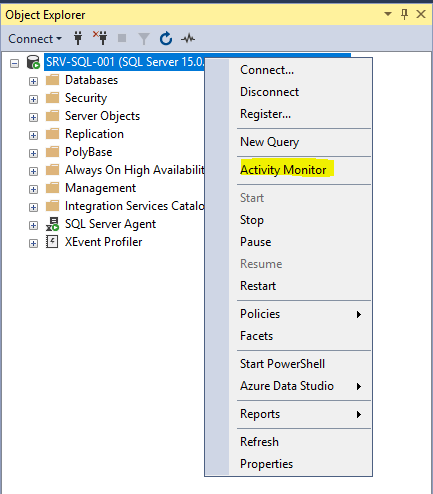The image size is (433, 494).
Task: Click the Disconnect plug icon with red X
Action: pyautogui.click(x=100, y=38)
